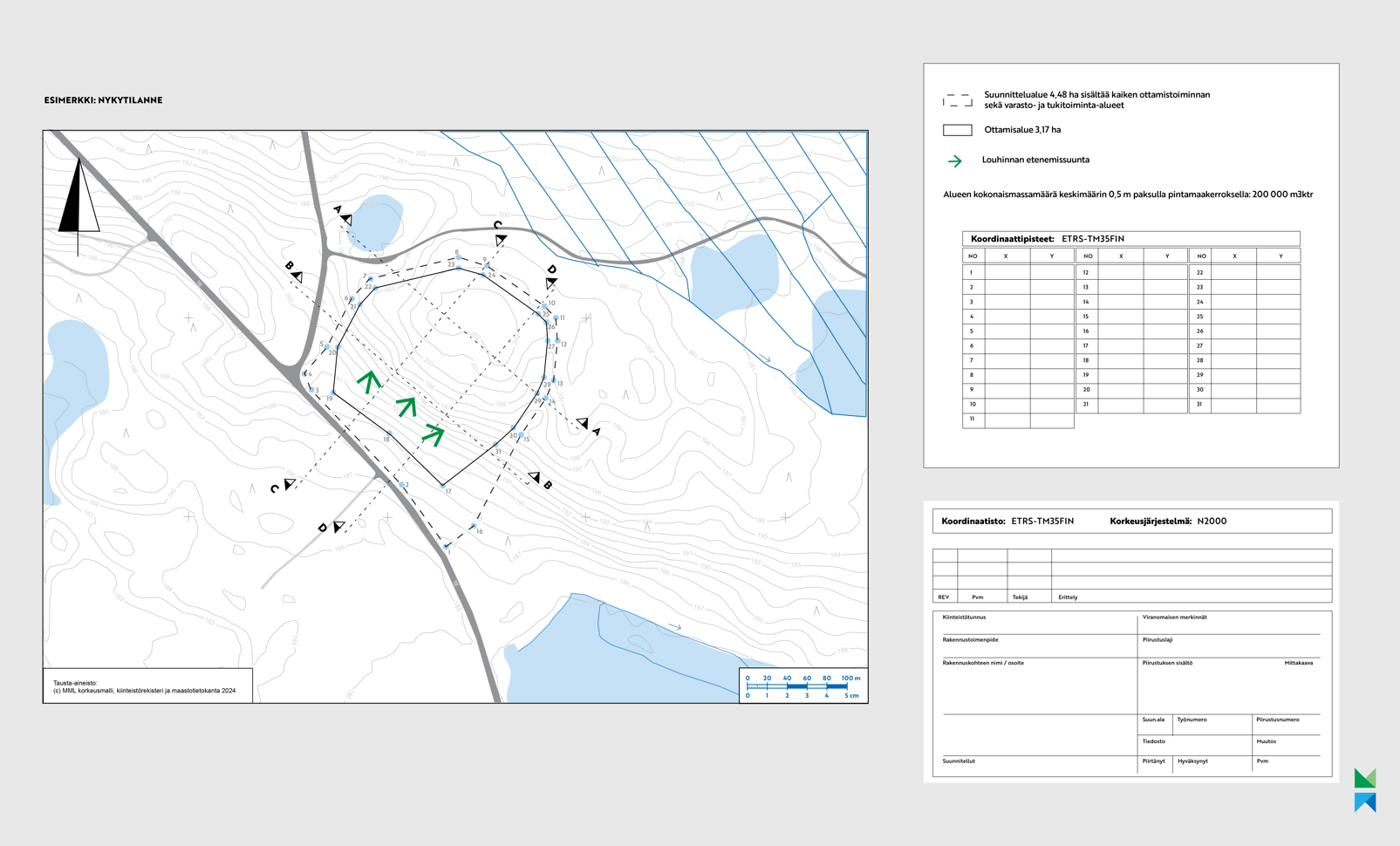Click the Työnumero field
The width and height of the screenshot is (1400, 846).
(x=1212, y=726)
